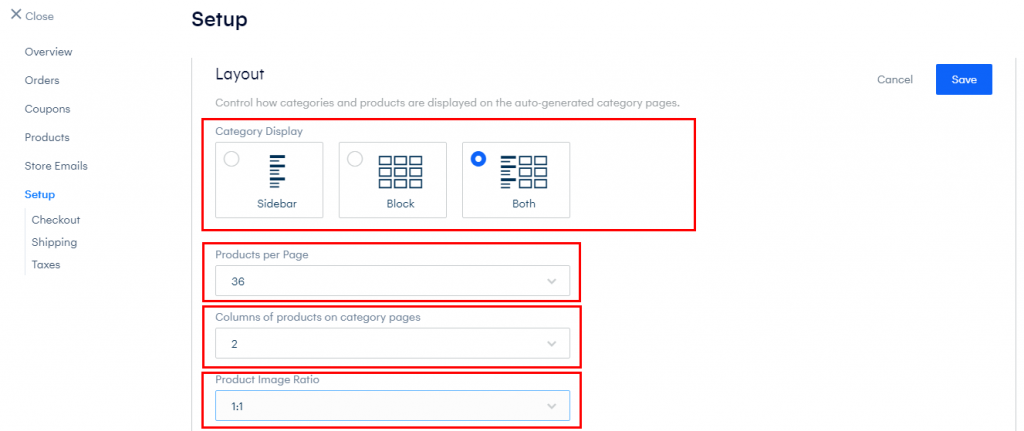
Task: Close the settings panel
Action: click(x=32, y=16)
